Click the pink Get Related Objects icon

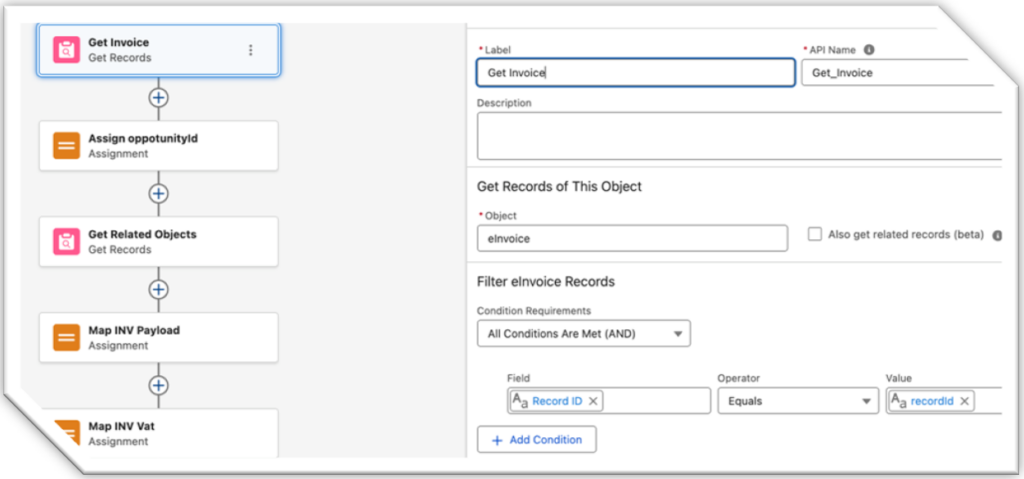click(66, 242)
